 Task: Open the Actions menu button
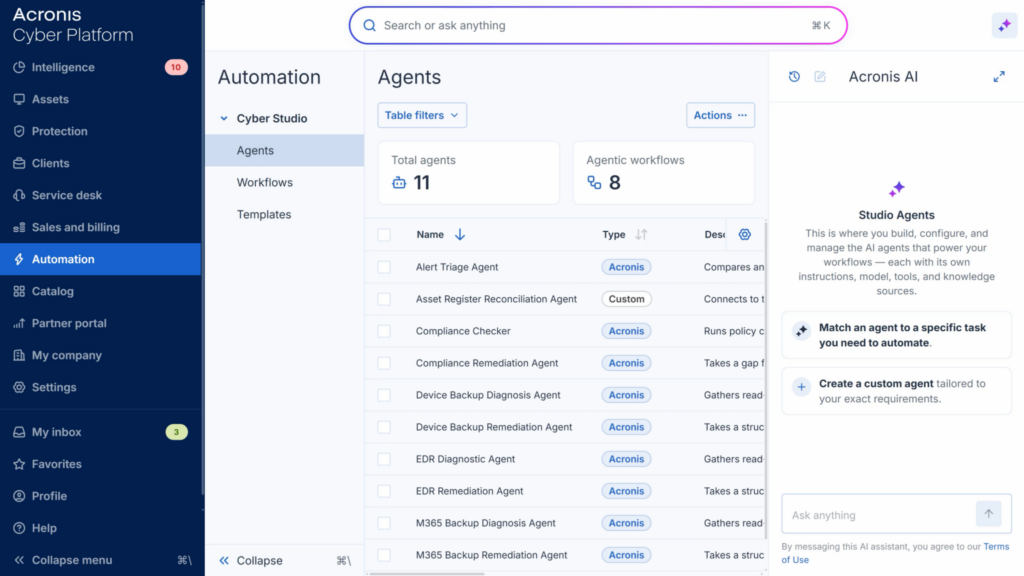720,115
